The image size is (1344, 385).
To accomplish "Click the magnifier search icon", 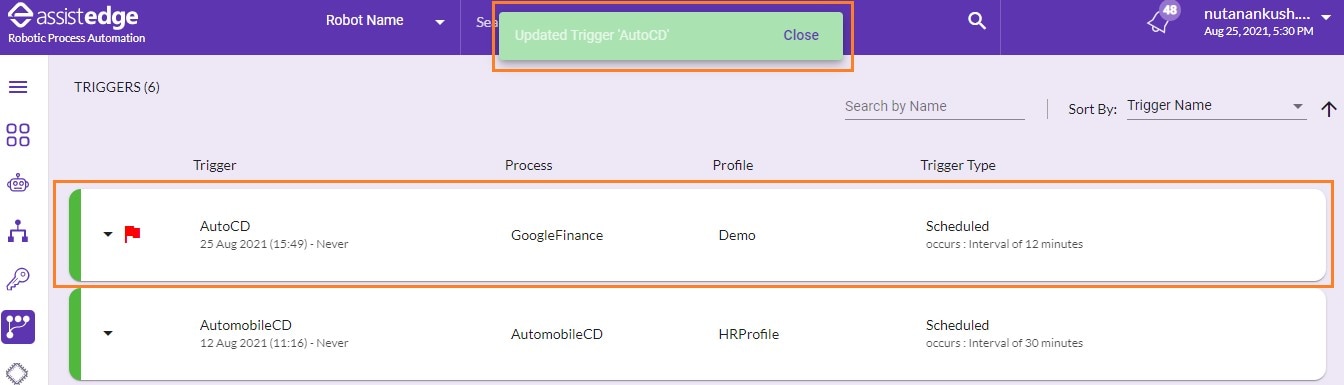I will pos(977,21).
